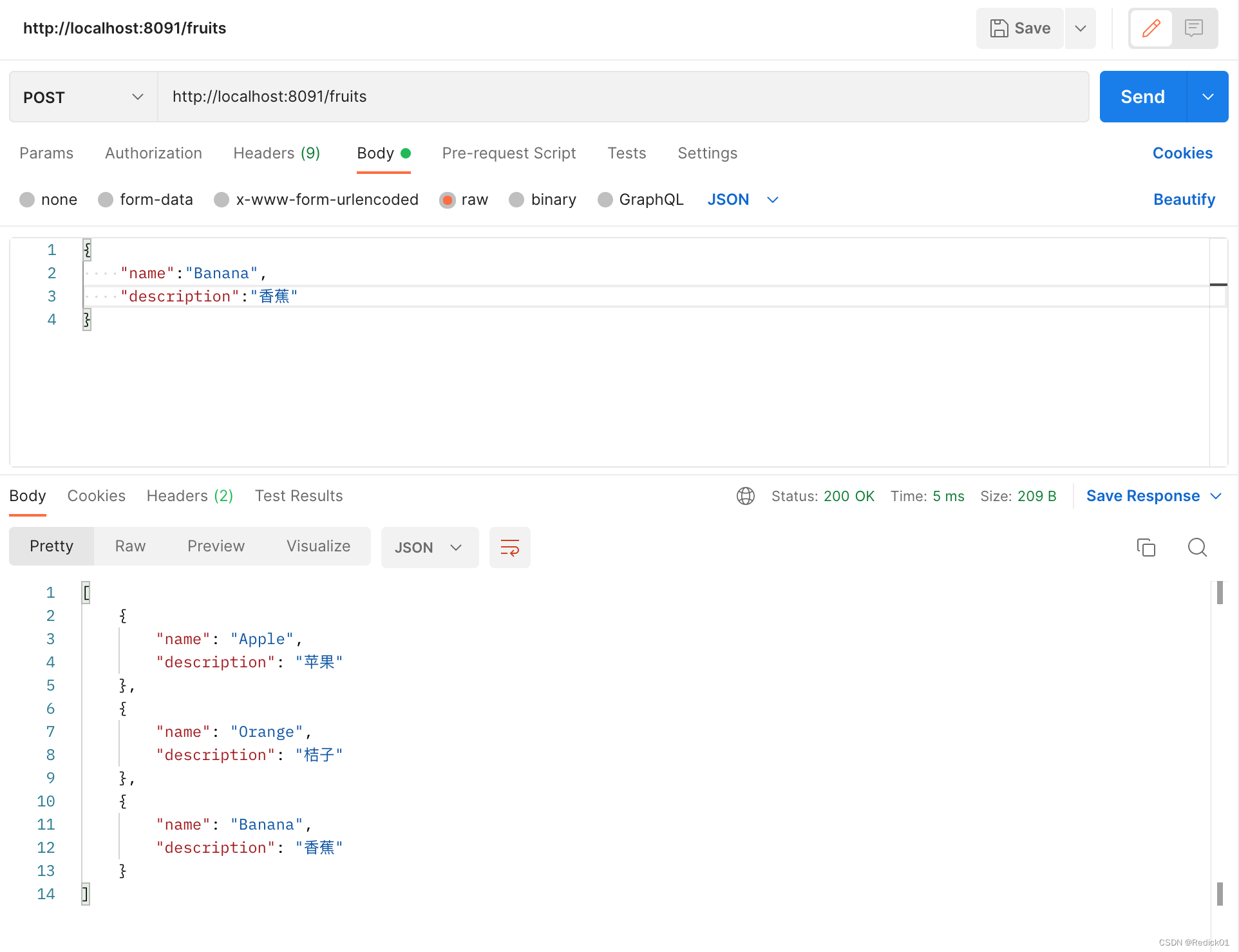Open the Authorization tab
The height and width of the screenshot is (952, 1239).
153,152
